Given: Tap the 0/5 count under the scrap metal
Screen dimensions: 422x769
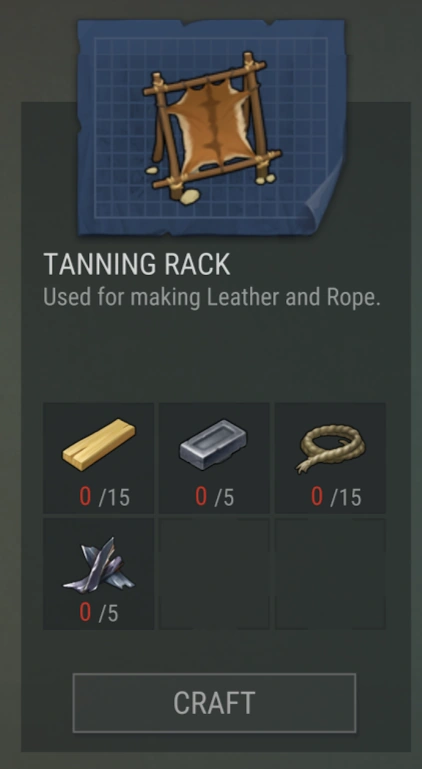Looking at the screenshot, I should point(99,613).
